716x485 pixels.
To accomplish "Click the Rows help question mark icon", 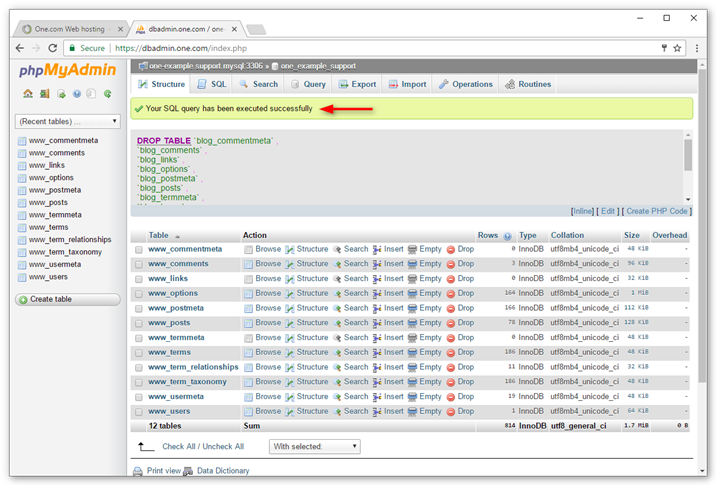I will point(508,236).
